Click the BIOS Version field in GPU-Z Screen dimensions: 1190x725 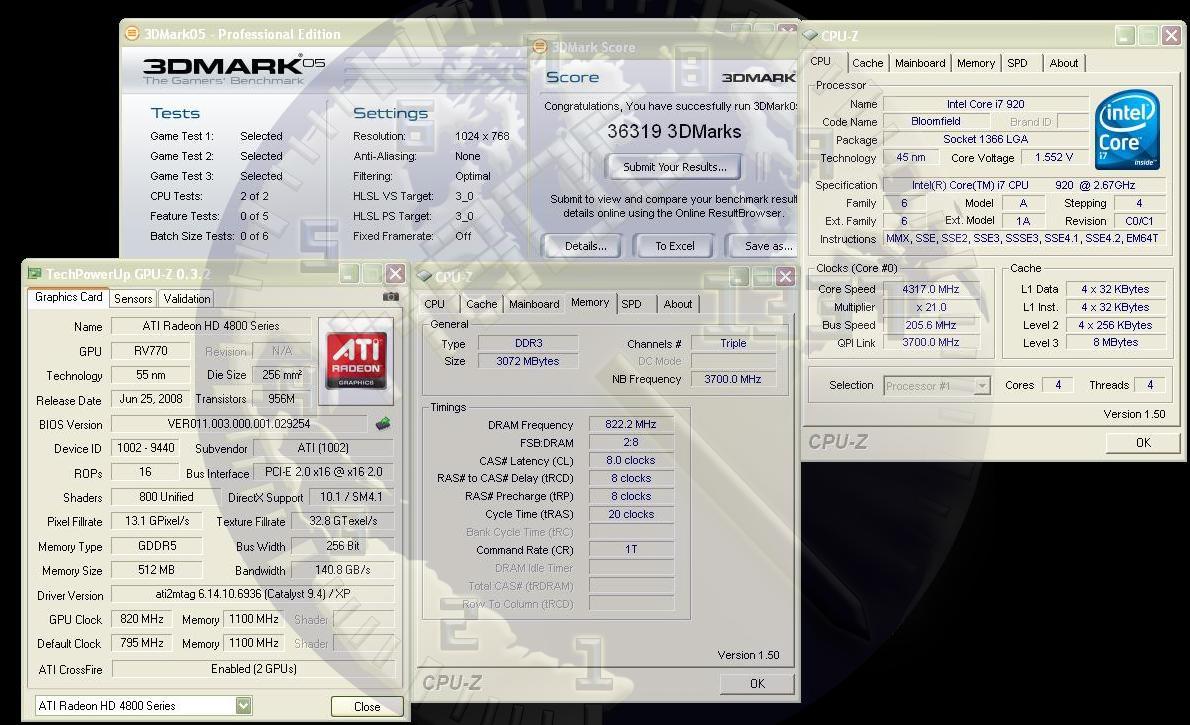(239, 424)
